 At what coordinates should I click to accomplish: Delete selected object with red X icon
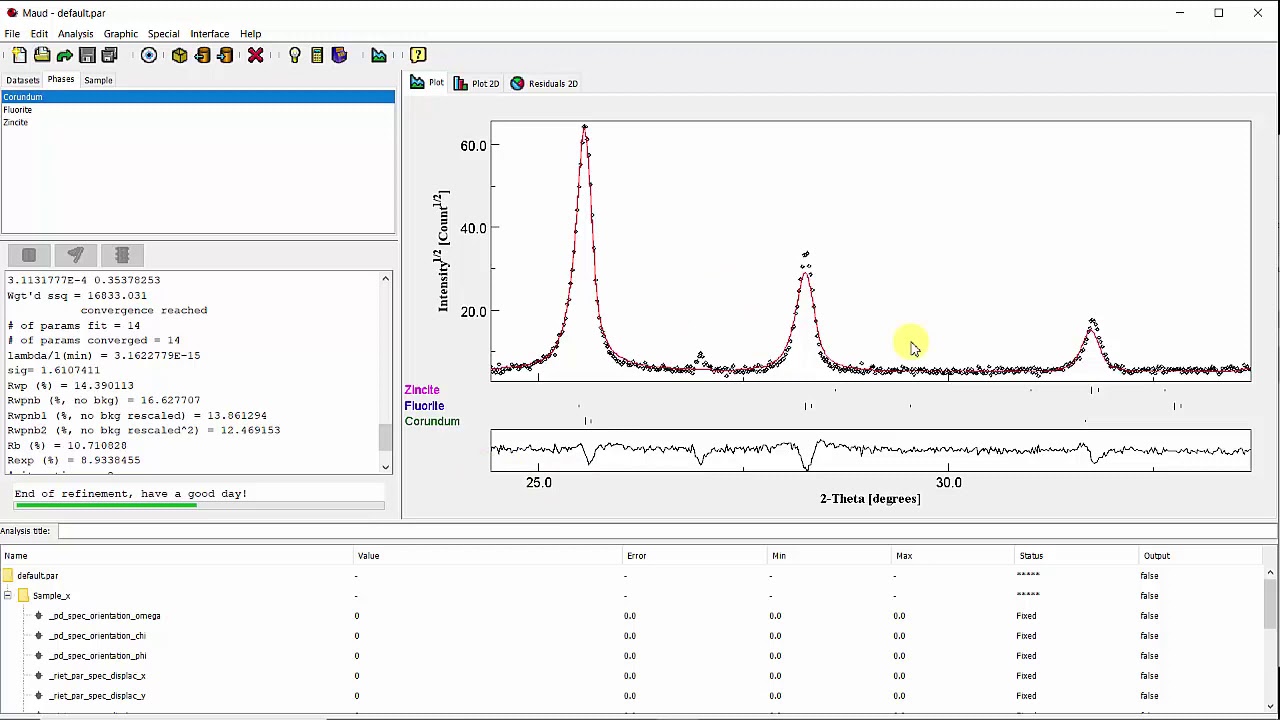tap(256, 55)
